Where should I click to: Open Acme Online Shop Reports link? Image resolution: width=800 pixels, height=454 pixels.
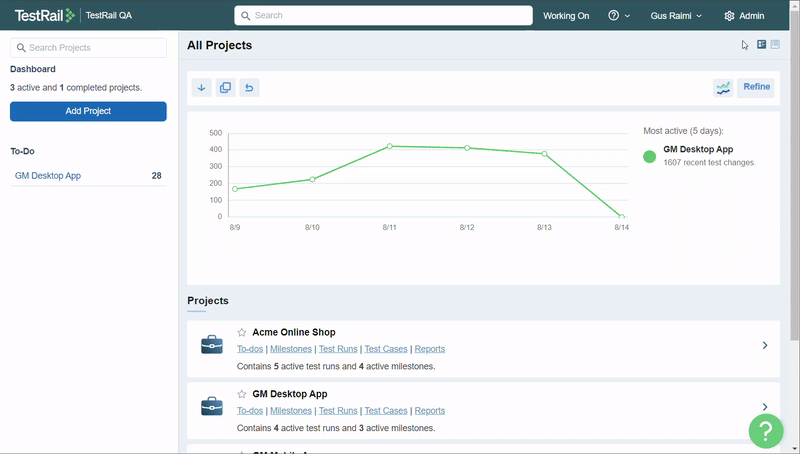(x=430, y=349)
